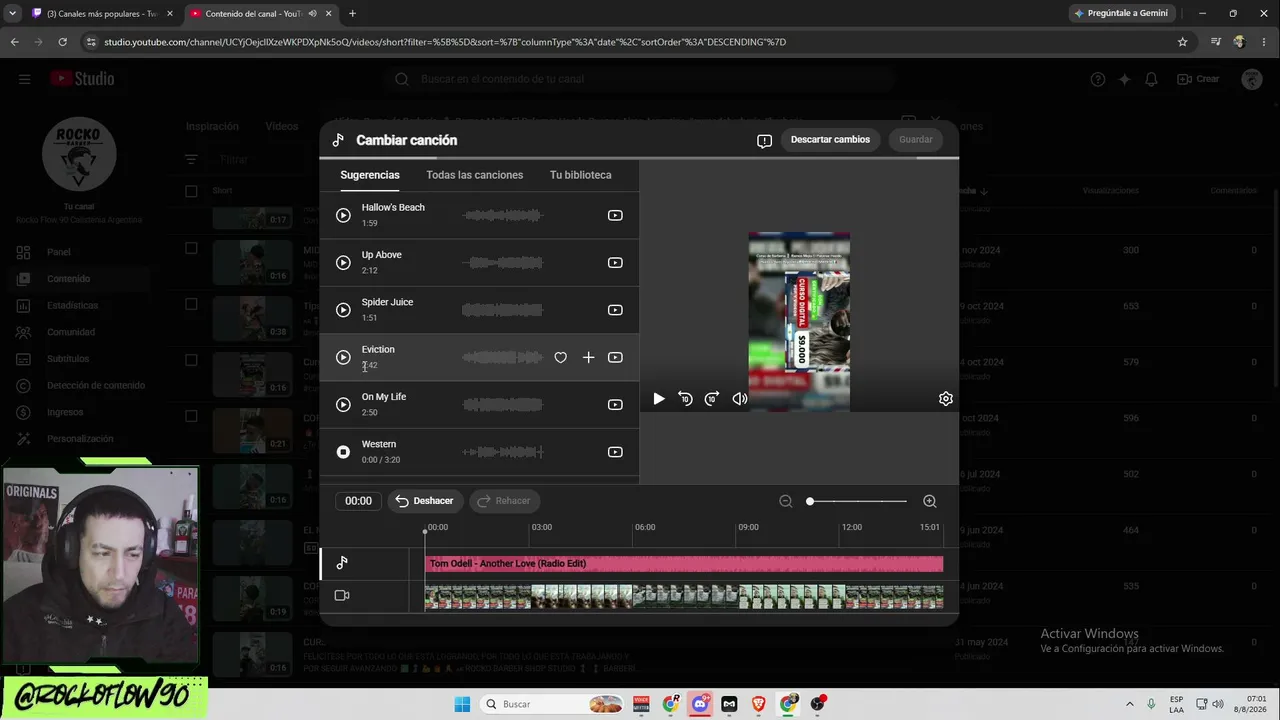Expand the system tray hidden icons
The height and width of the screenshot is (720, 1280).
[x=1130, y=704]
